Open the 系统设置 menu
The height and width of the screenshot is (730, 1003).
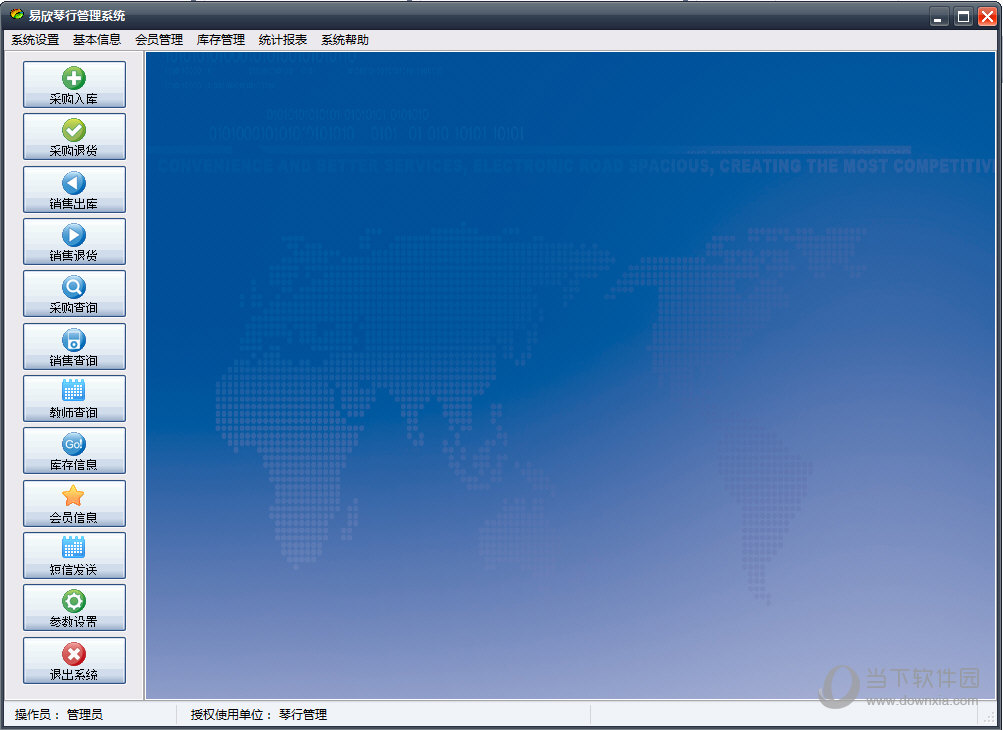click(x=35, y=40)
